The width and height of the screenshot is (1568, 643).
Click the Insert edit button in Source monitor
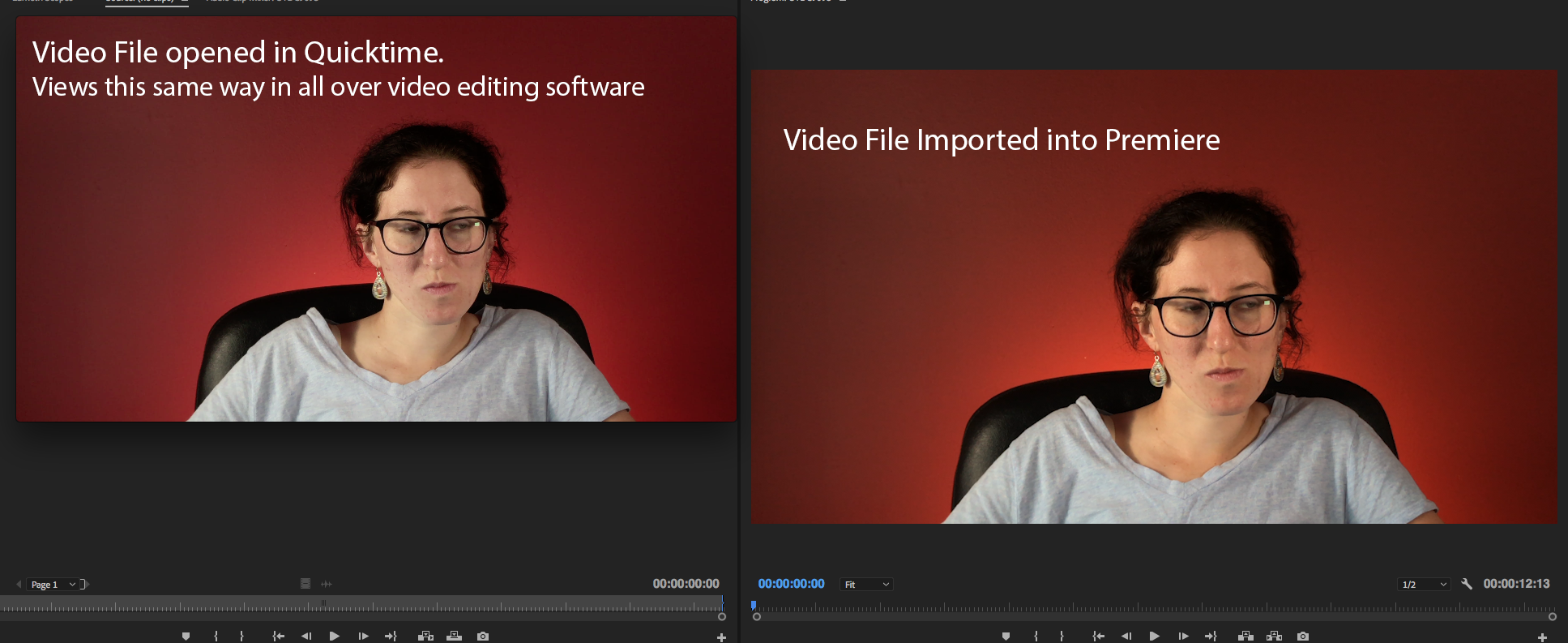pyautogui.click(x=425, y=637)
